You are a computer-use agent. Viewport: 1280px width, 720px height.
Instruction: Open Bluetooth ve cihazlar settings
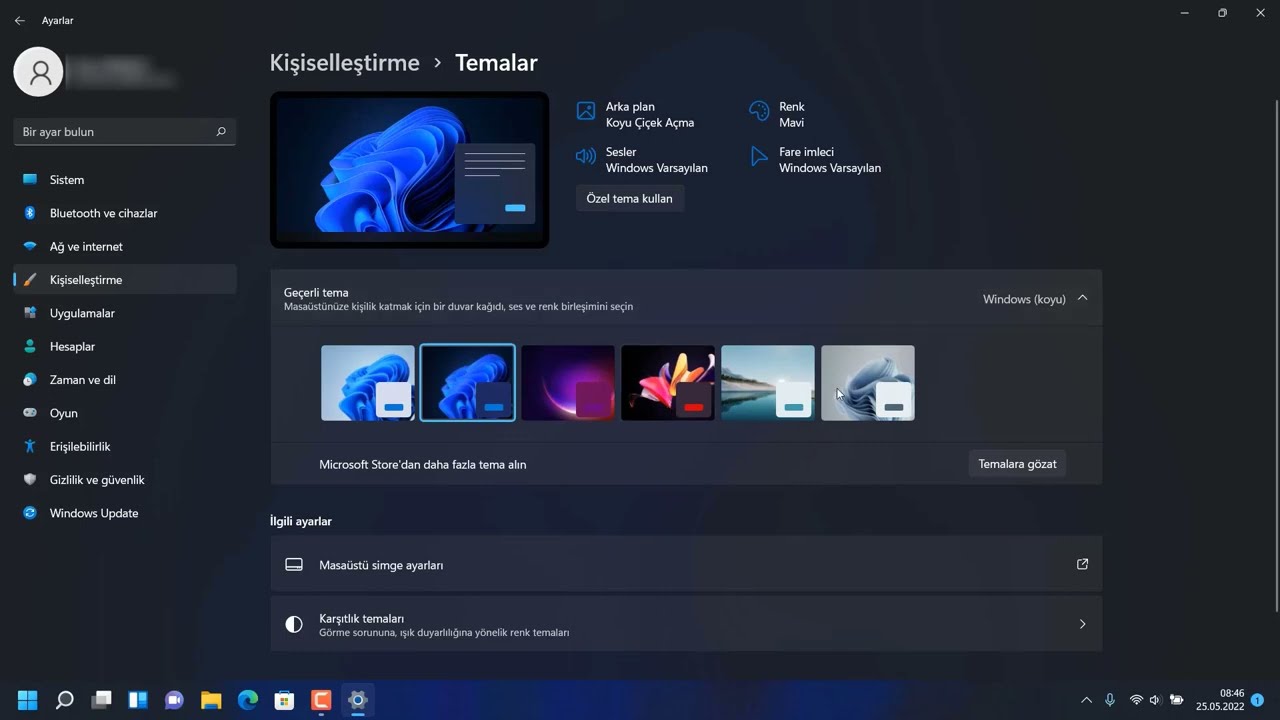pos(125,213)
